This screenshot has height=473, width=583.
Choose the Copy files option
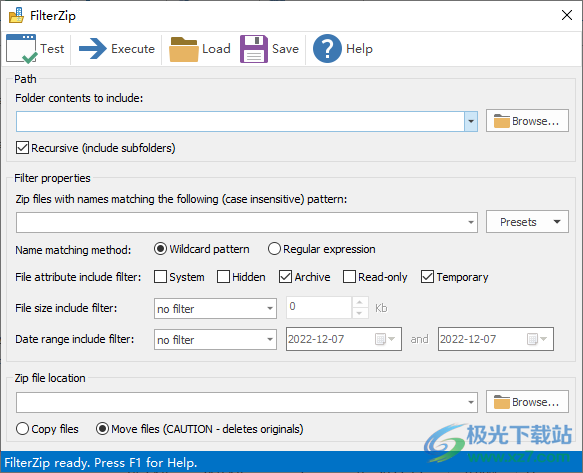click(22, 429)
